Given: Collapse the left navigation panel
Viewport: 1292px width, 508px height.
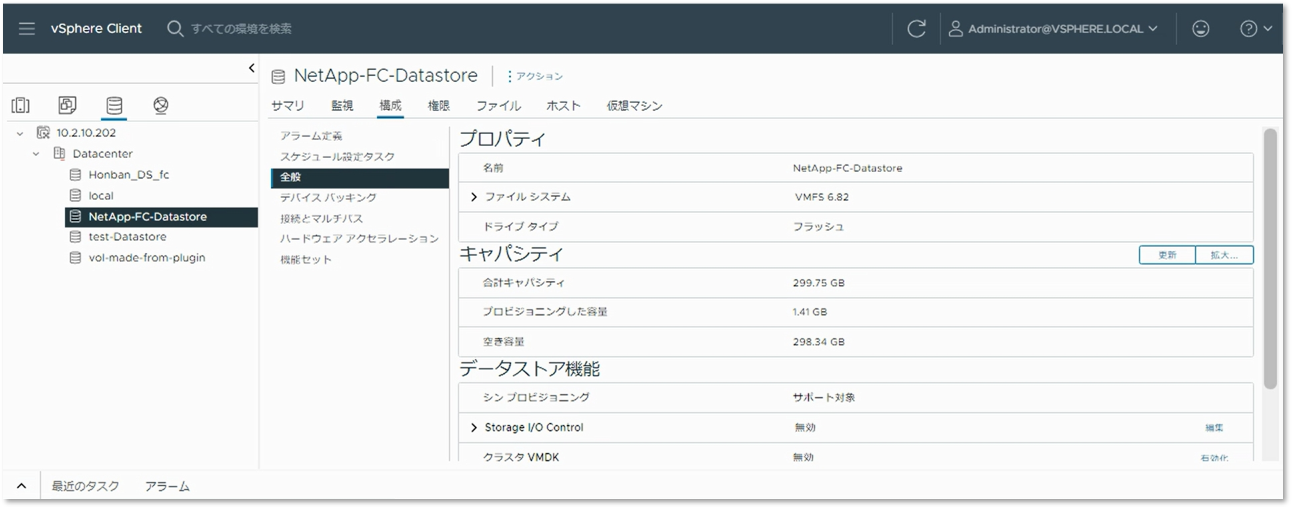Looking at the screenshot, I should pyautogui.click(x=251, y=68).
